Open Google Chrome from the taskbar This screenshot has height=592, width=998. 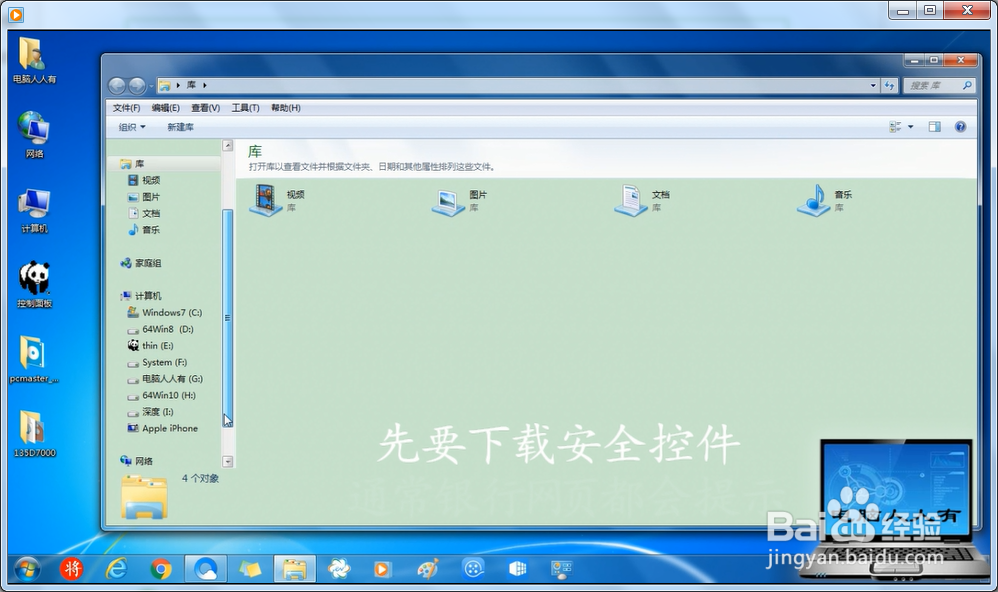pyautogui.click(x=161, y=568)
